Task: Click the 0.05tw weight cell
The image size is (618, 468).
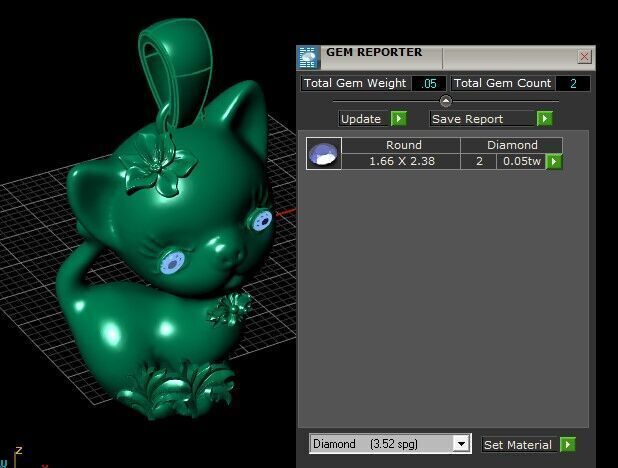Action: tap(521, 161)
